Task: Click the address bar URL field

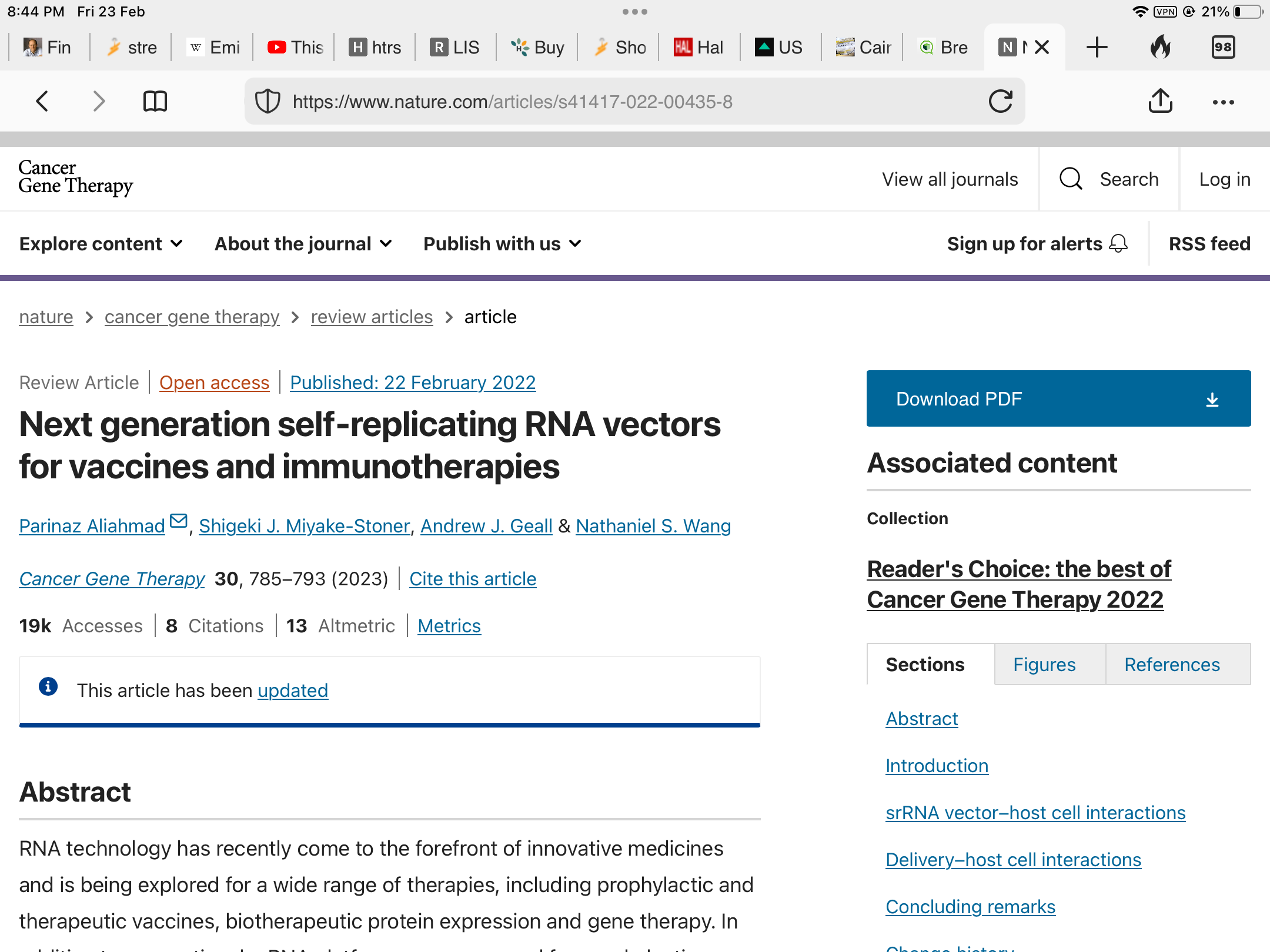Action: click(634, 102)
